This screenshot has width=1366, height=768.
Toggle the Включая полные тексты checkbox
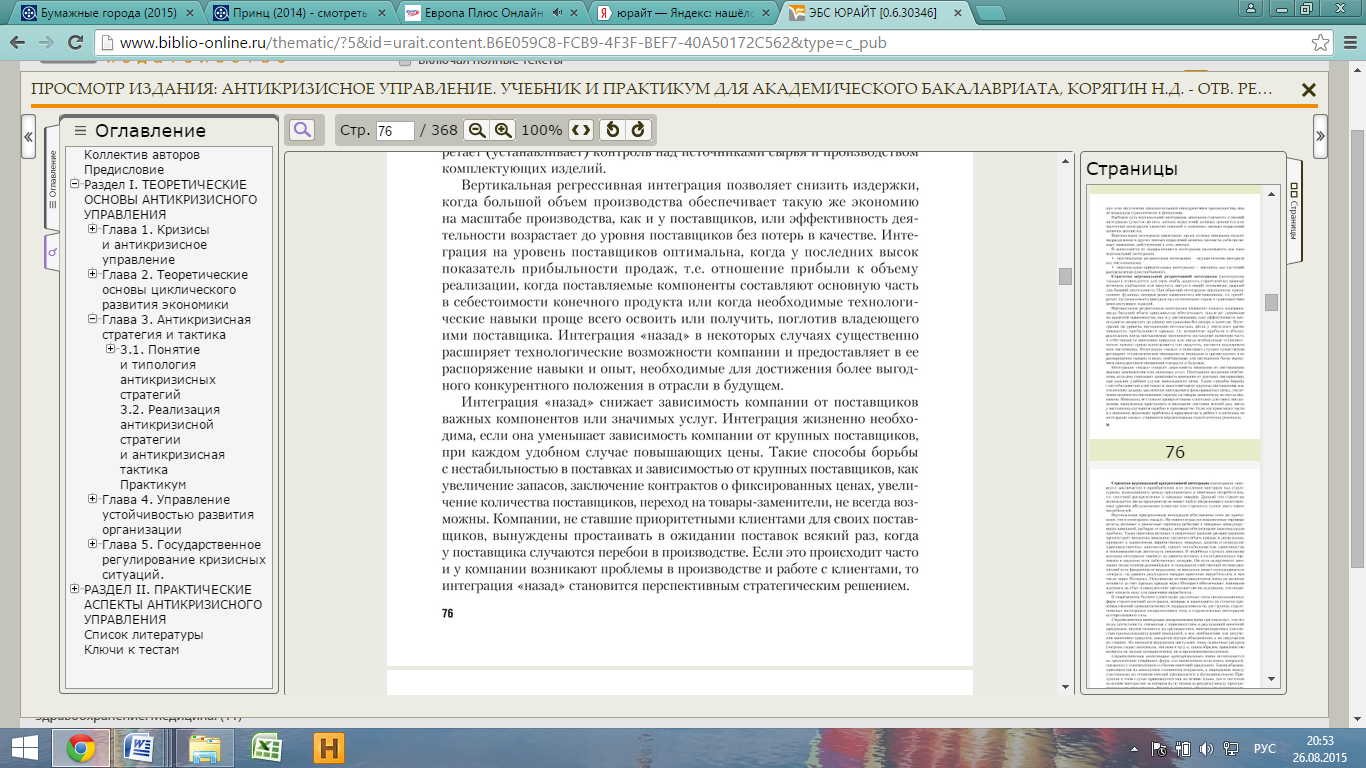pos(404,61)
